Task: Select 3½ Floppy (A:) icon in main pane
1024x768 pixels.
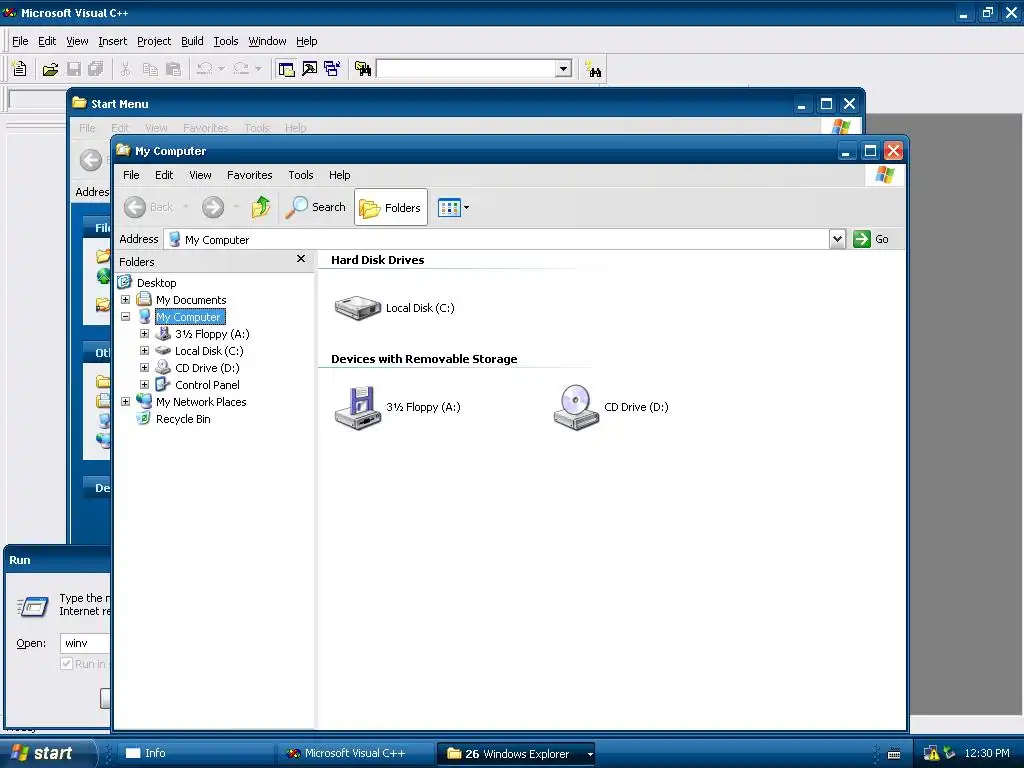Action: 357,408
